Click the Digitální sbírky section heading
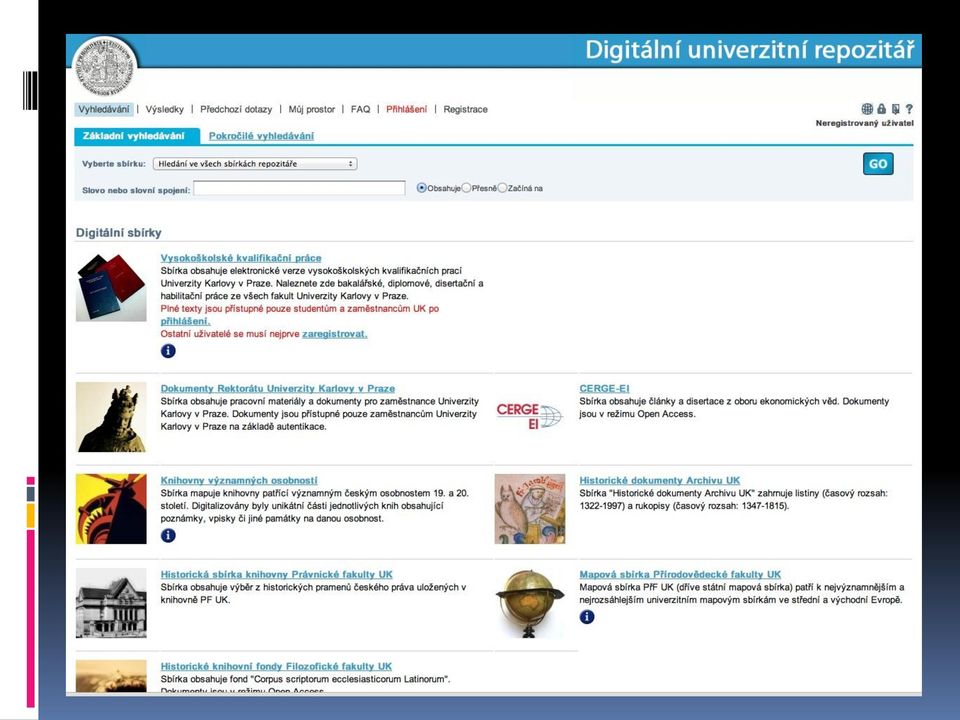Viewport: 960px width, 720px height. click(119, 233)
